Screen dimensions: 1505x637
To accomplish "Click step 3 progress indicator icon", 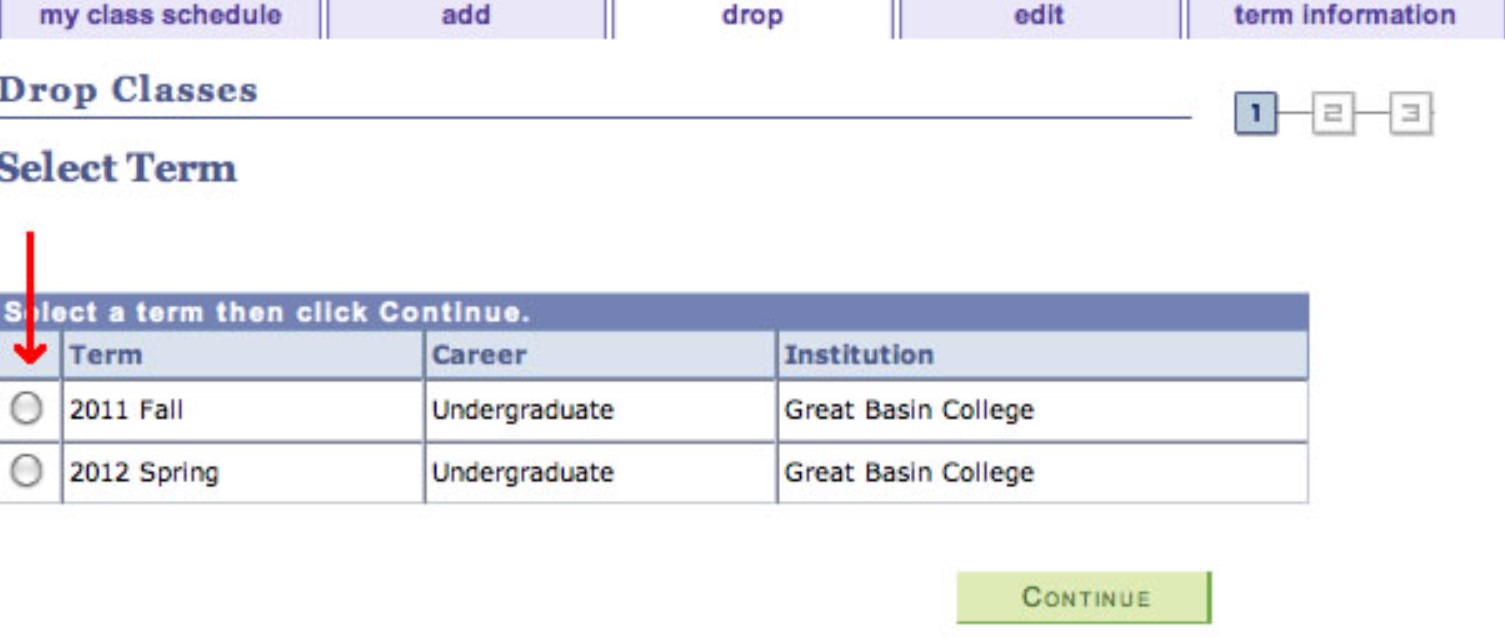I will pos(1410,114).
